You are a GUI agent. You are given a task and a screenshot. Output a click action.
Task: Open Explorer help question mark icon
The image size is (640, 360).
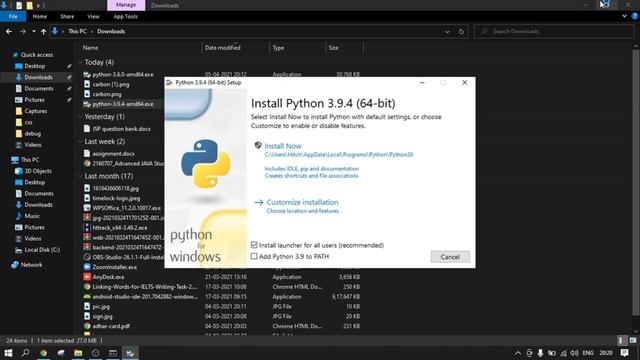click(x=635, y=16)
